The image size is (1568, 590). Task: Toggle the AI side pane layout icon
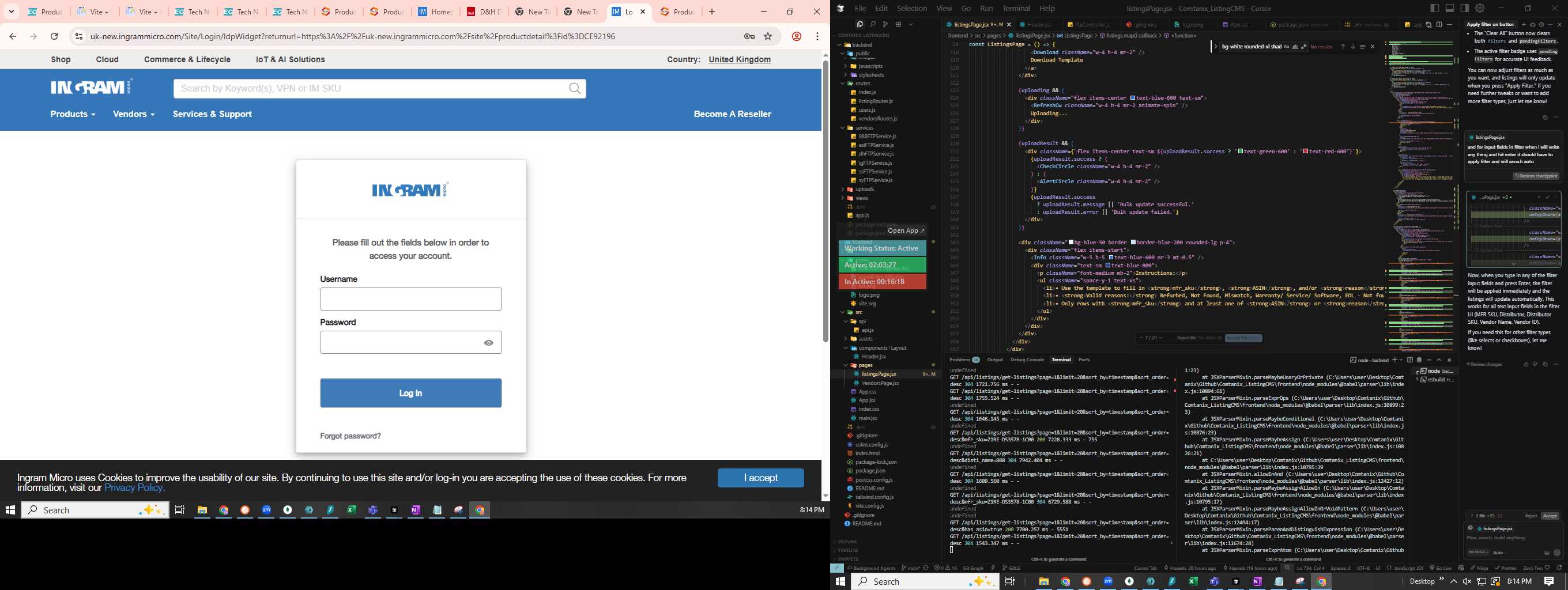coord(1464,8)
